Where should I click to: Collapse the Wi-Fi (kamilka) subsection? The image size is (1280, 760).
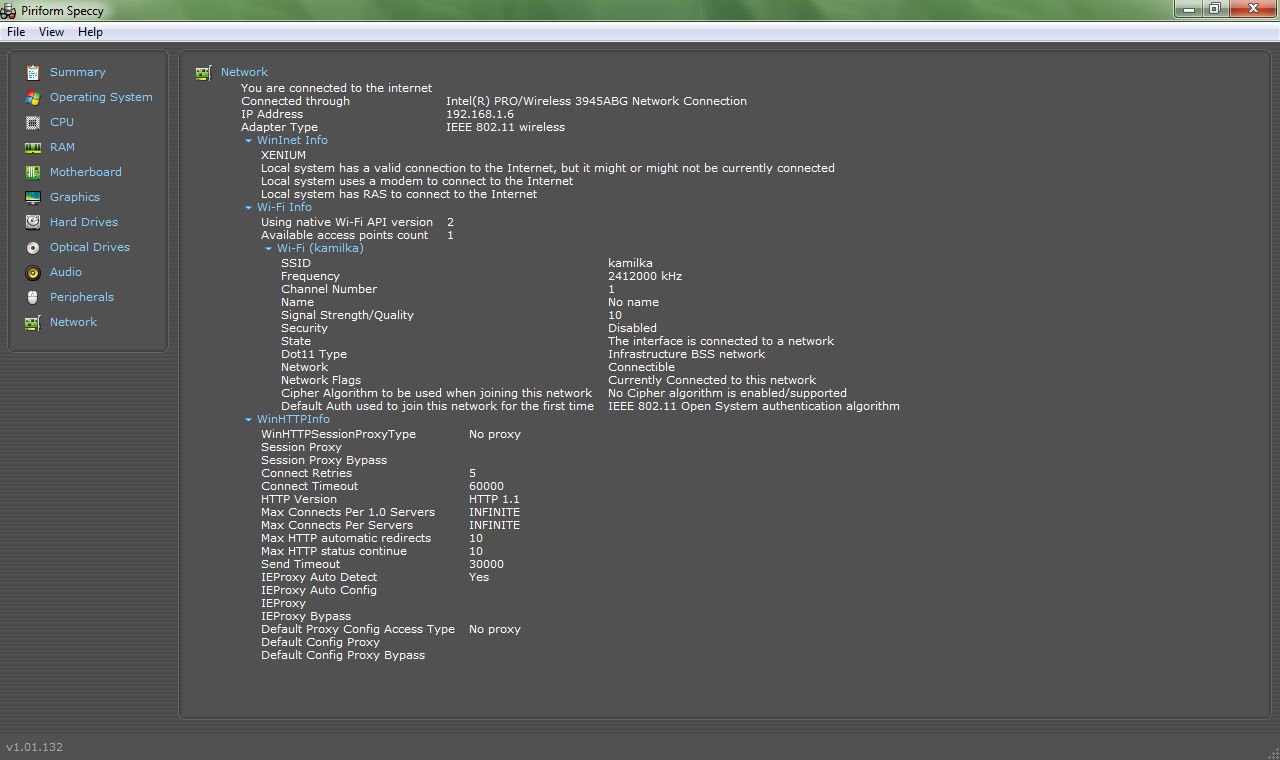268,249
